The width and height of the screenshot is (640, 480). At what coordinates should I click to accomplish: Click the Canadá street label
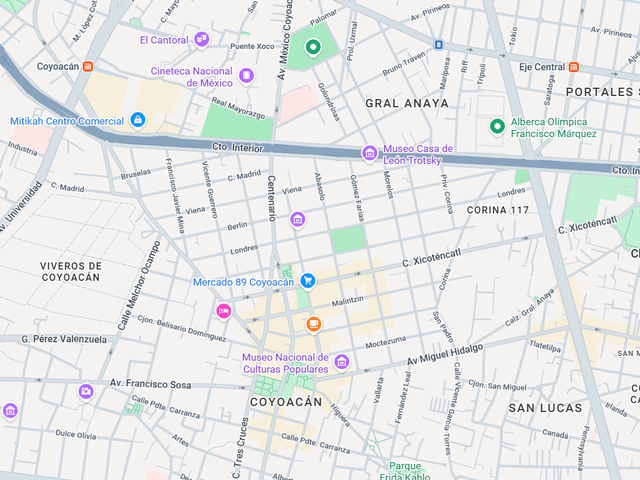click(x=556, y=433)
